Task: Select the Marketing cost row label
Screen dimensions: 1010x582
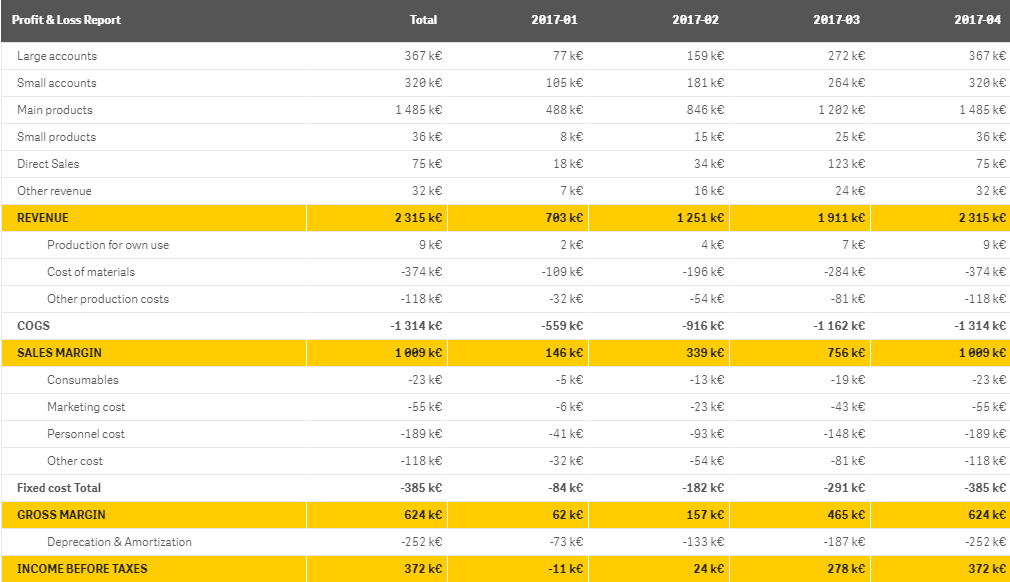Action: (x=86, y=407)
